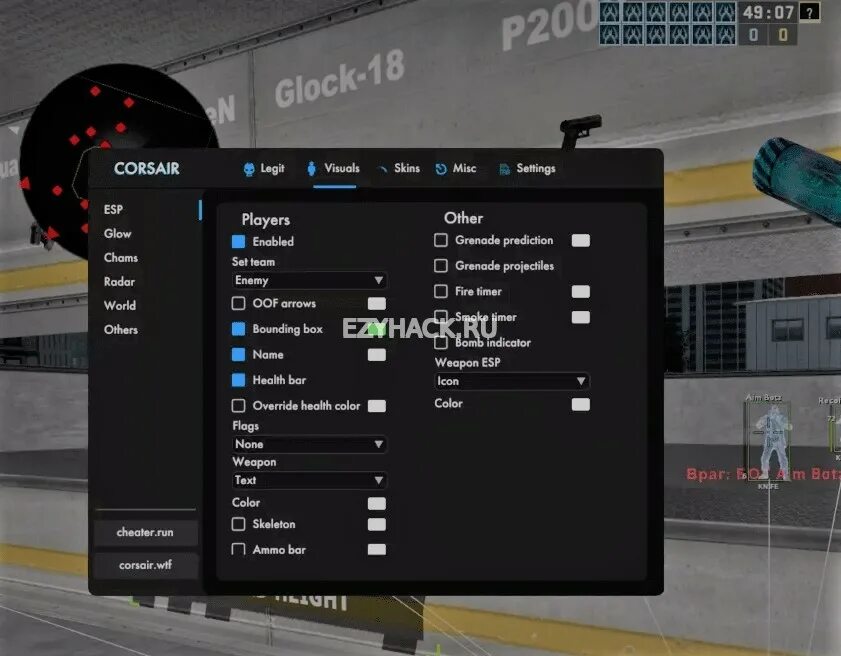Click the Other section heading
Screen dimensions: 841x656
463,218
